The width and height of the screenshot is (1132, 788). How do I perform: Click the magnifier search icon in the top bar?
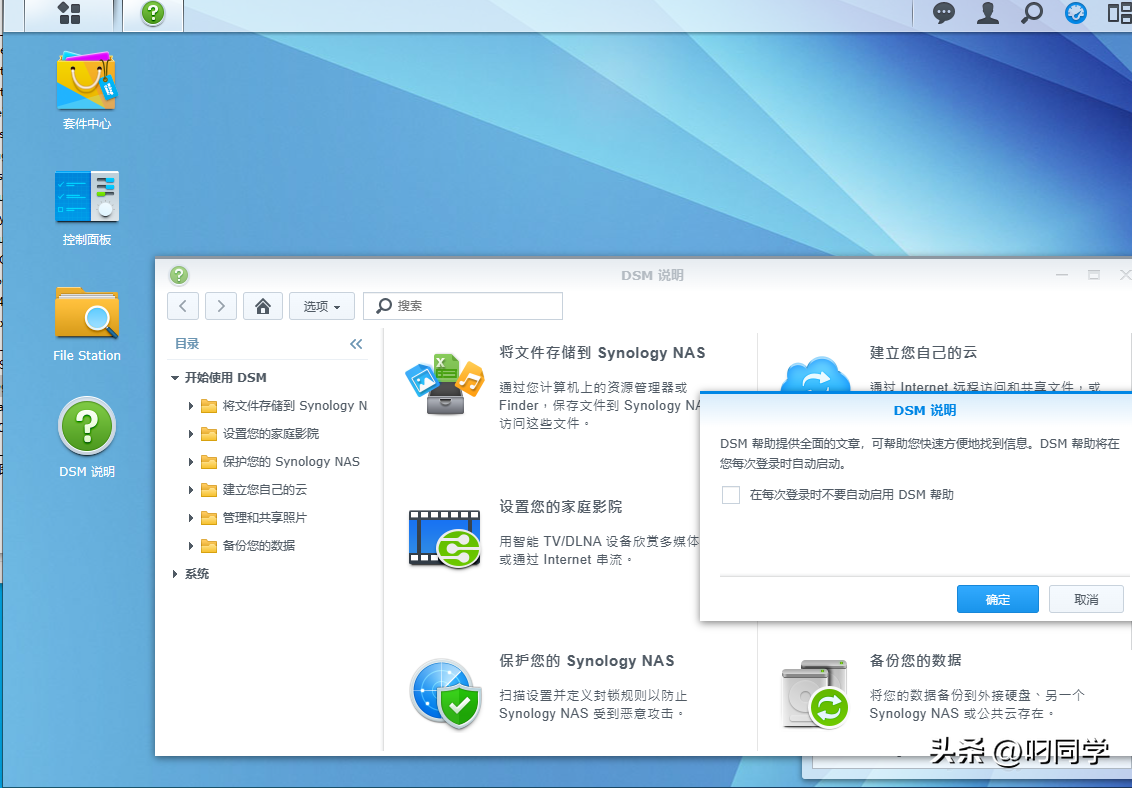click(1030, 14)
